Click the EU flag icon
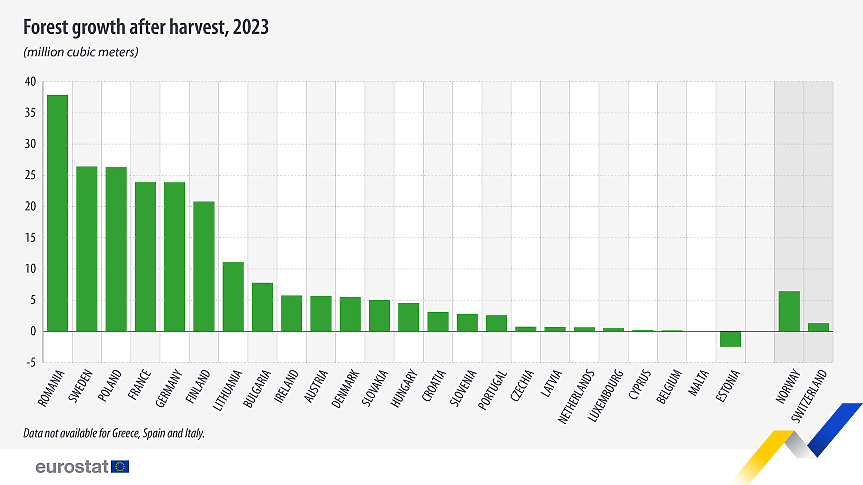Screen dimensions: 863x485 120,466
